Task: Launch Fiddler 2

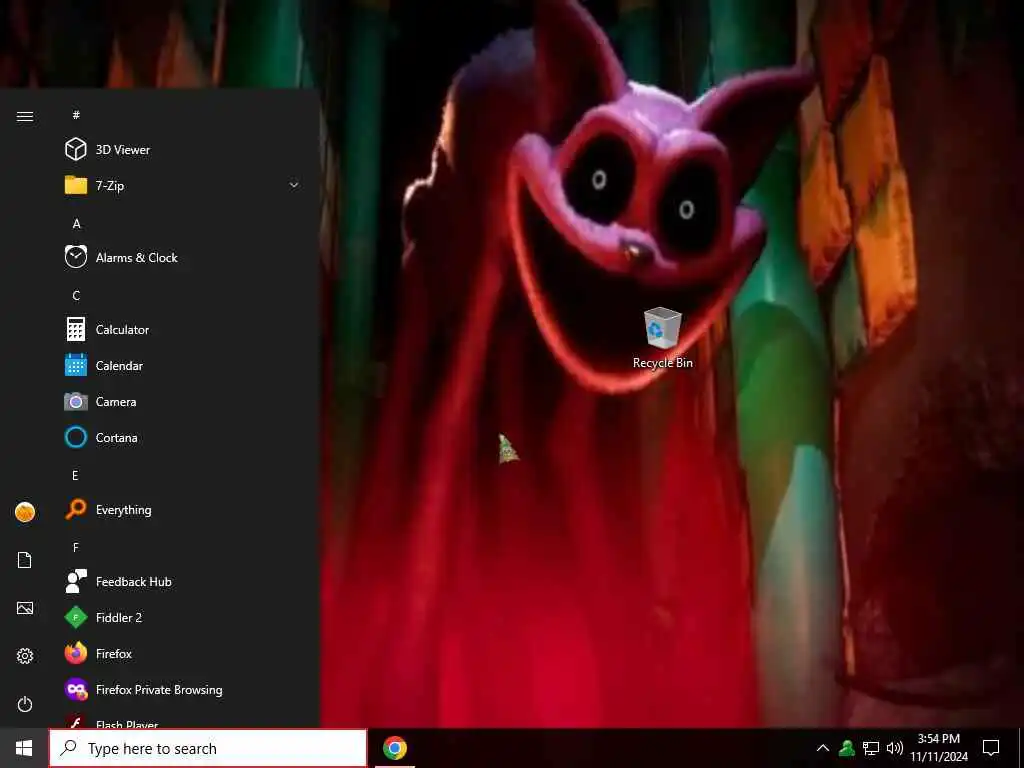Action: [184, 617]
